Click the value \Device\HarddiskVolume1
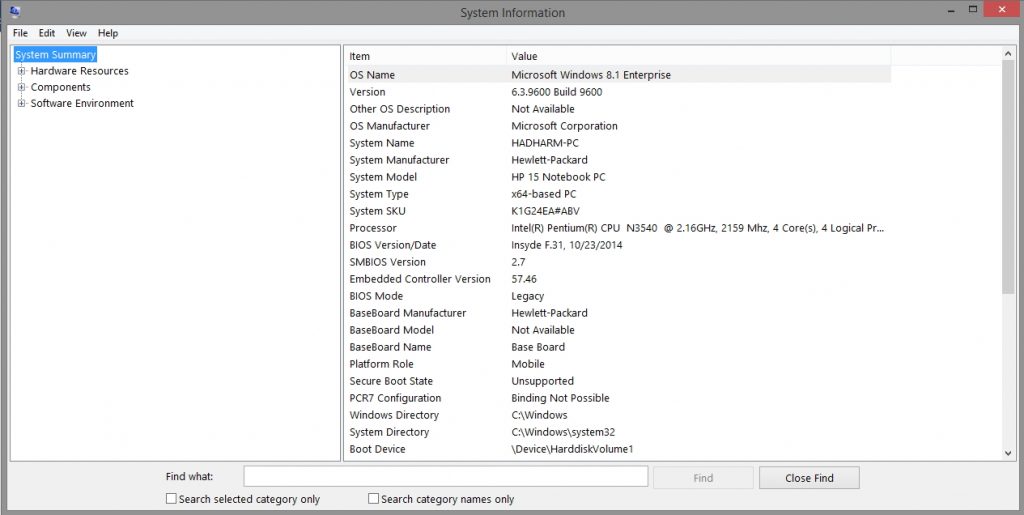 pos(572,448)
